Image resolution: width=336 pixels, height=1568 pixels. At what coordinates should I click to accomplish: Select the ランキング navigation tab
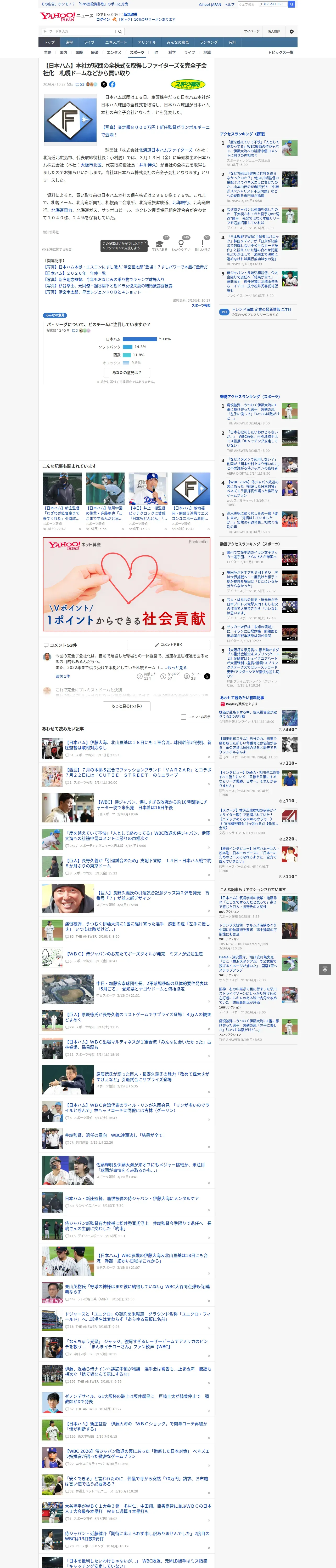(x=209, y=43)
